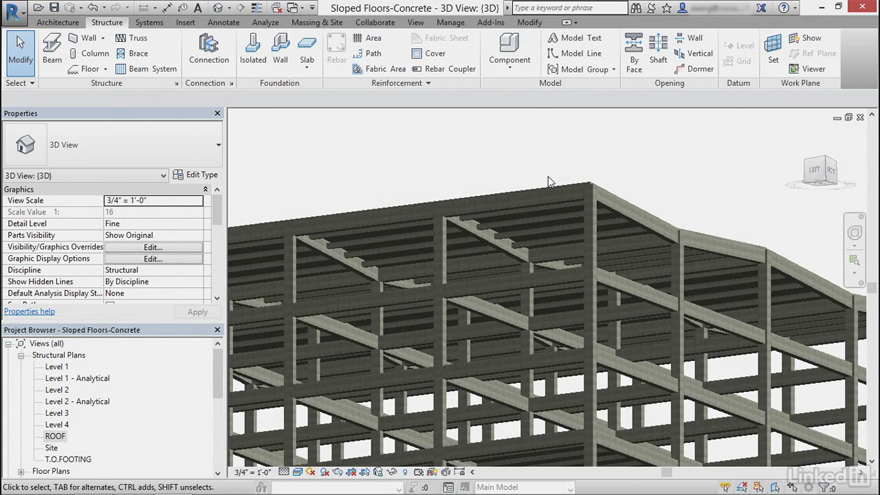Collapse the Views (all) node

point(8,343)
